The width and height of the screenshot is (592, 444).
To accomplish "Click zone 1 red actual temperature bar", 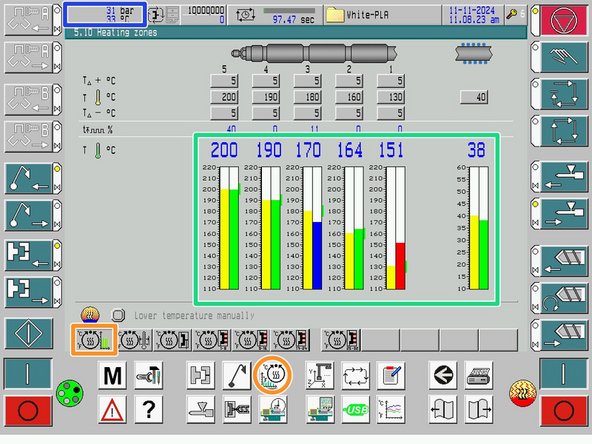I will [x=400, y=266].
